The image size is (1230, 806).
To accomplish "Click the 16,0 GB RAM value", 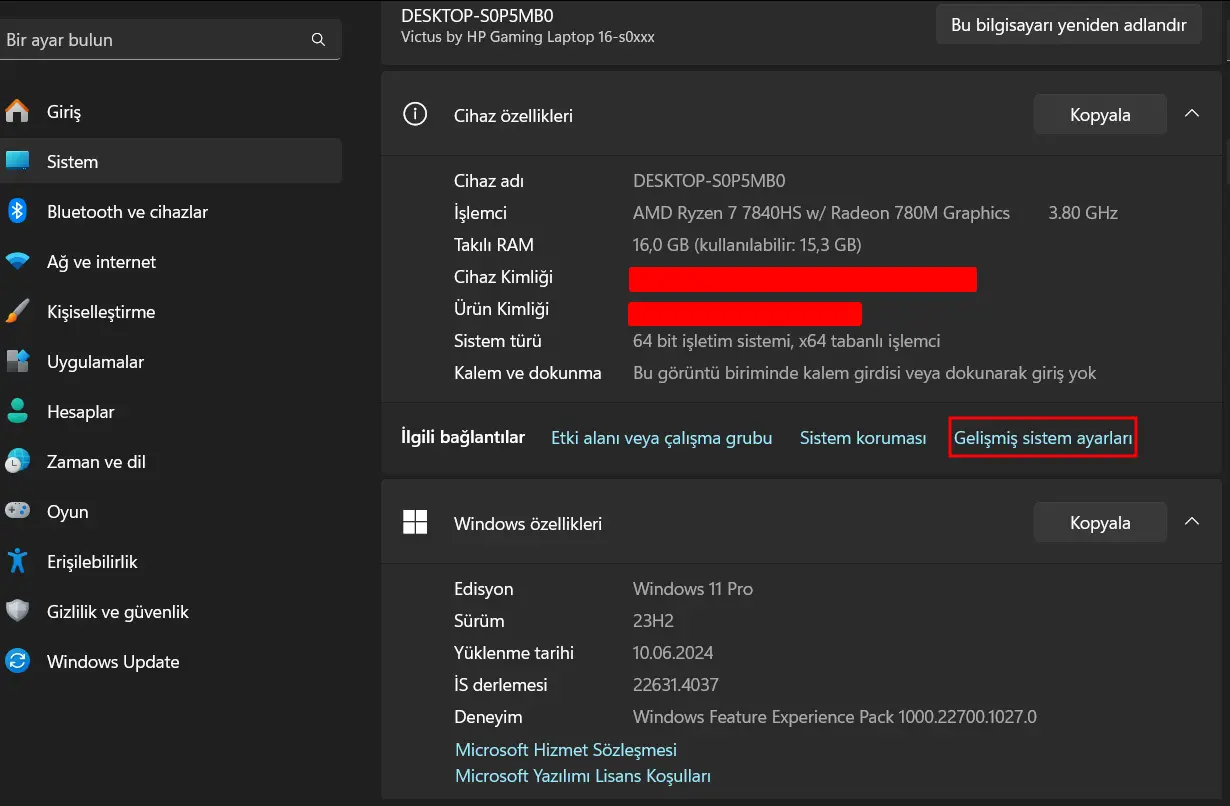I will (x=747, y=245).
